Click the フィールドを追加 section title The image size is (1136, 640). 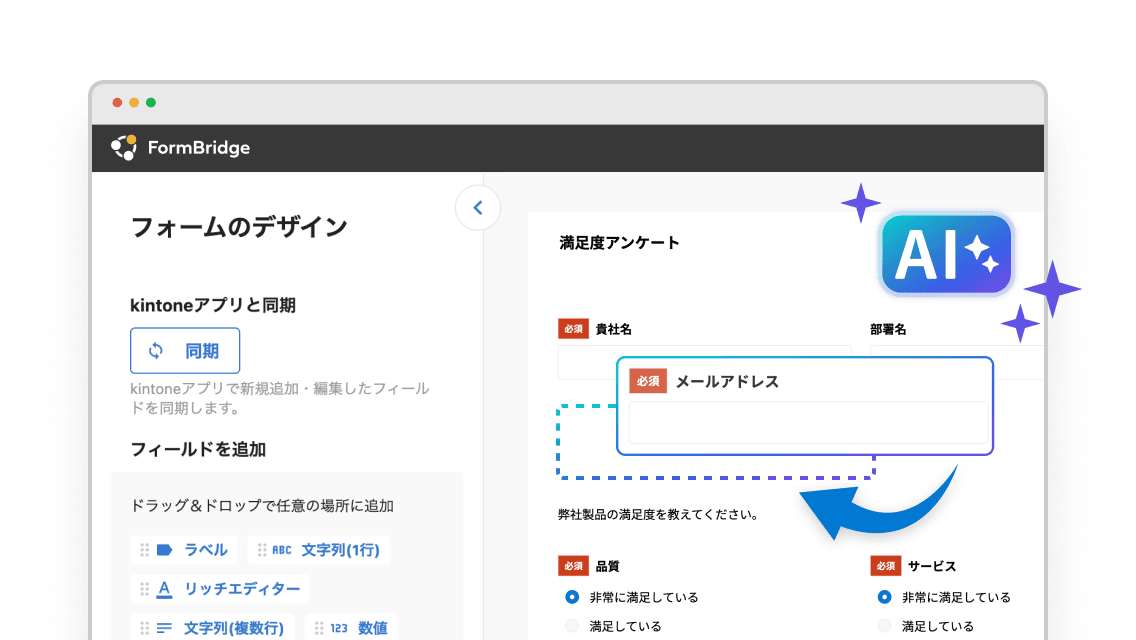[198, 449]
